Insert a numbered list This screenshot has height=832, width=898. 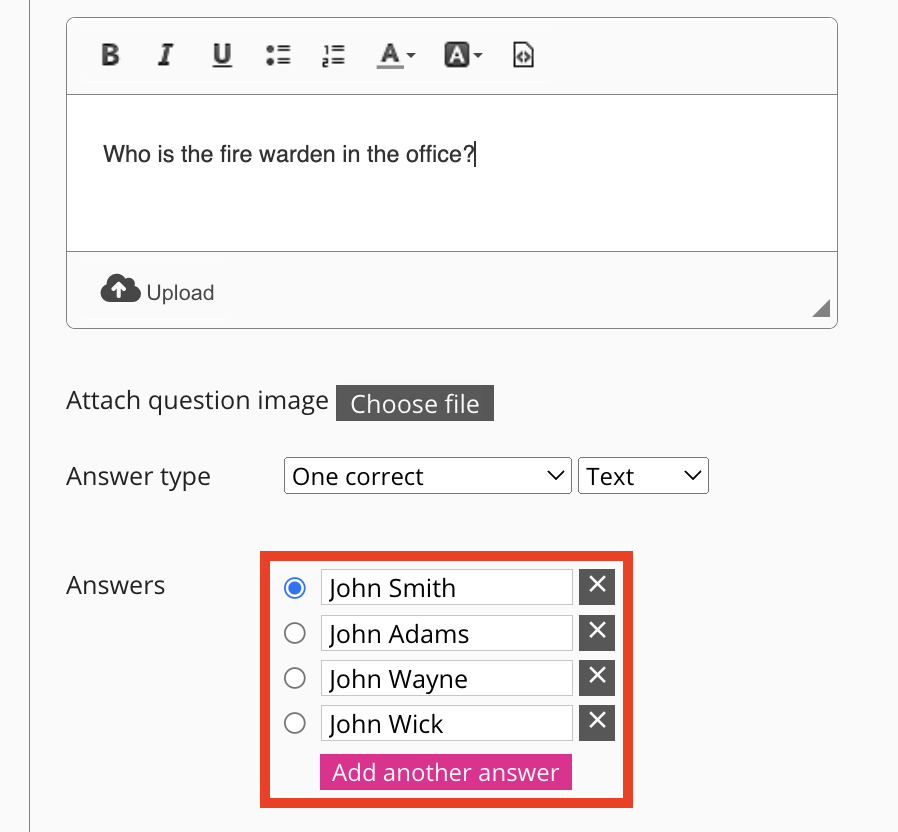333,55
